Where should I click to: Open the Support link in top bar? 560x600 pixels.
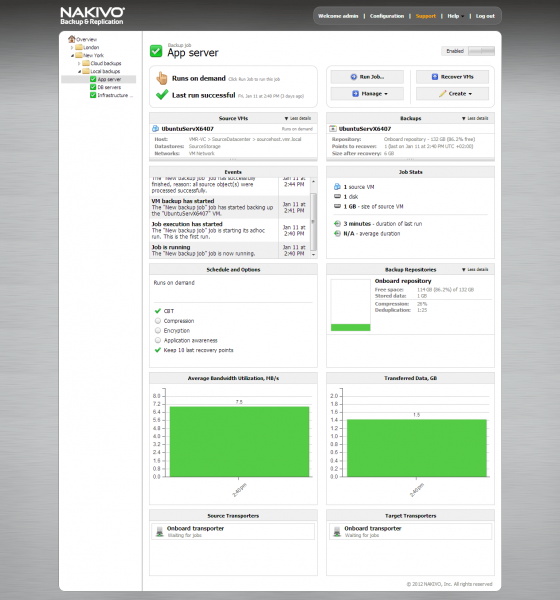coord(426,16)
